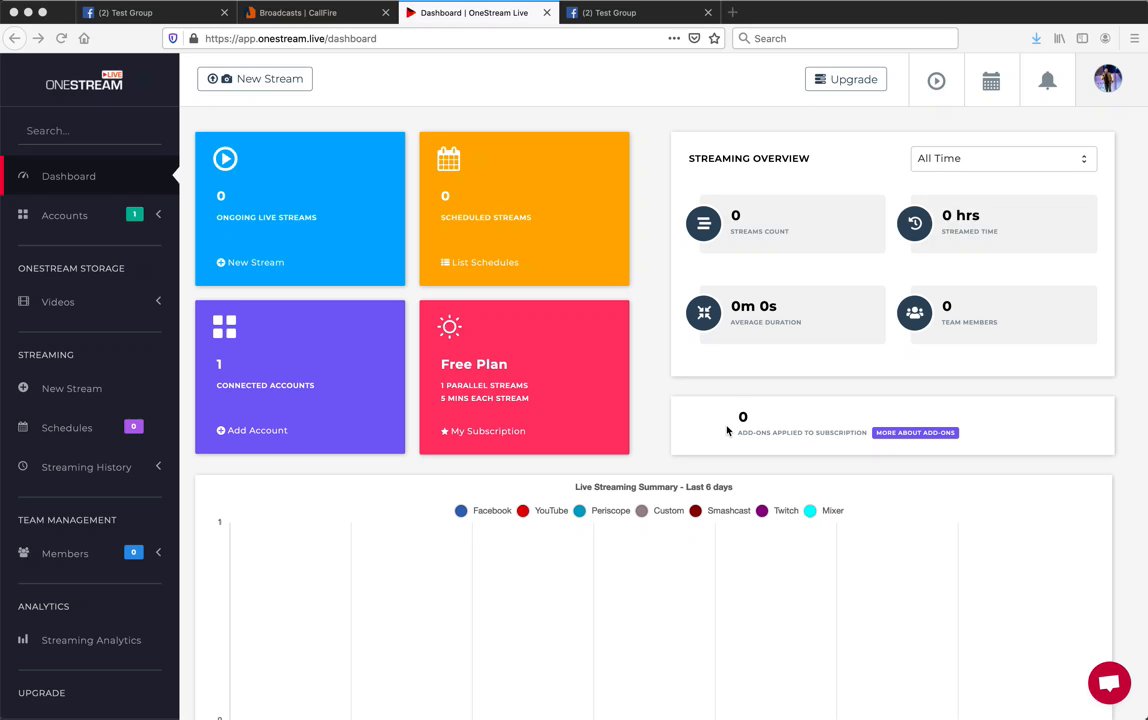Bookmark page with the star icon

coord(715,38)
